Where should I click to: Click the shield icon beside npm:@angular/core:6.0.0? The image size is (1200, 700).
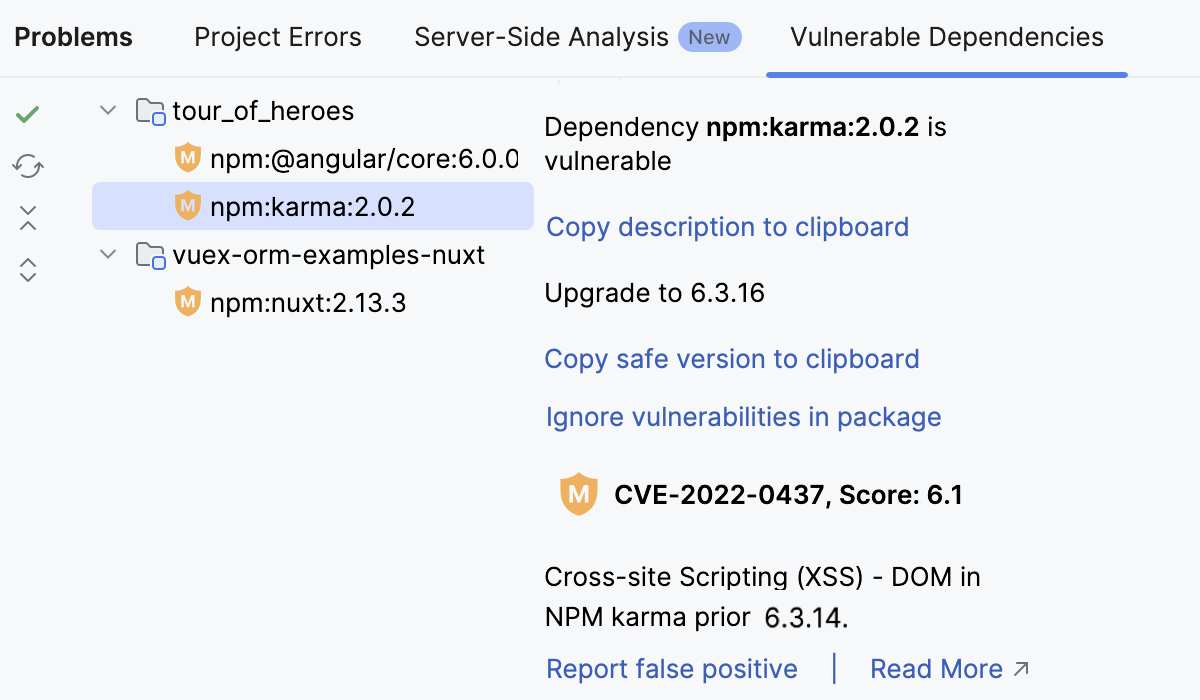point(187,158)
